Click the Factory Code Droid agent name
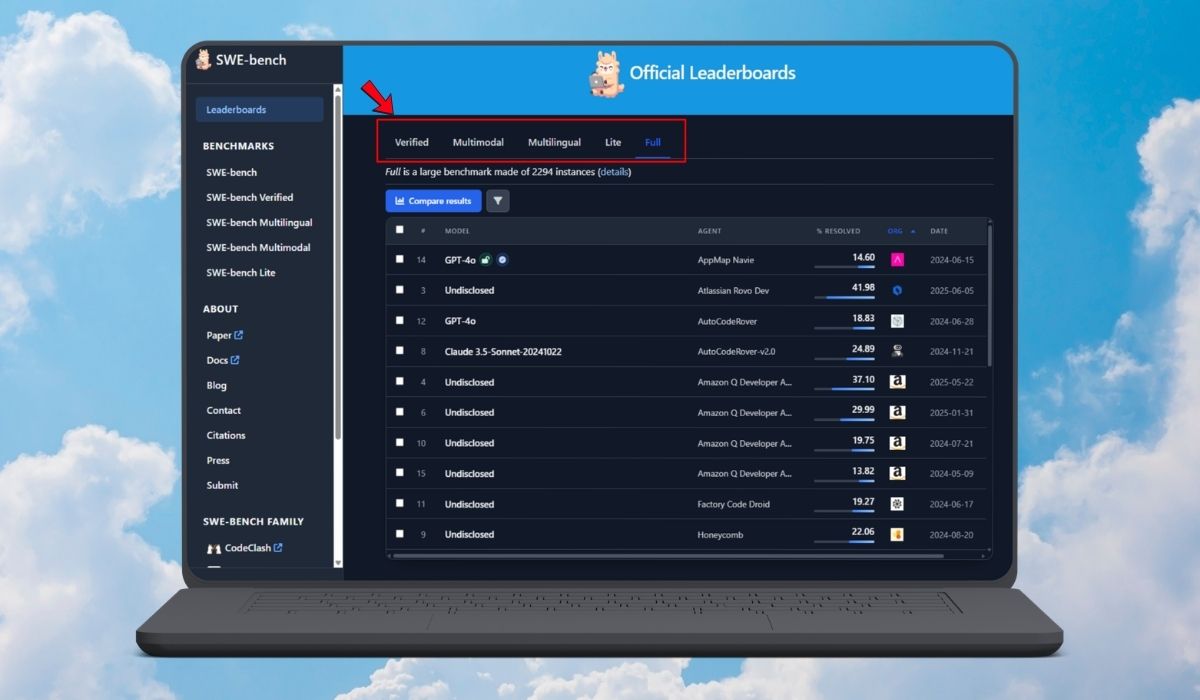The width and height of the screenshot is (1200, 700). 734,504
